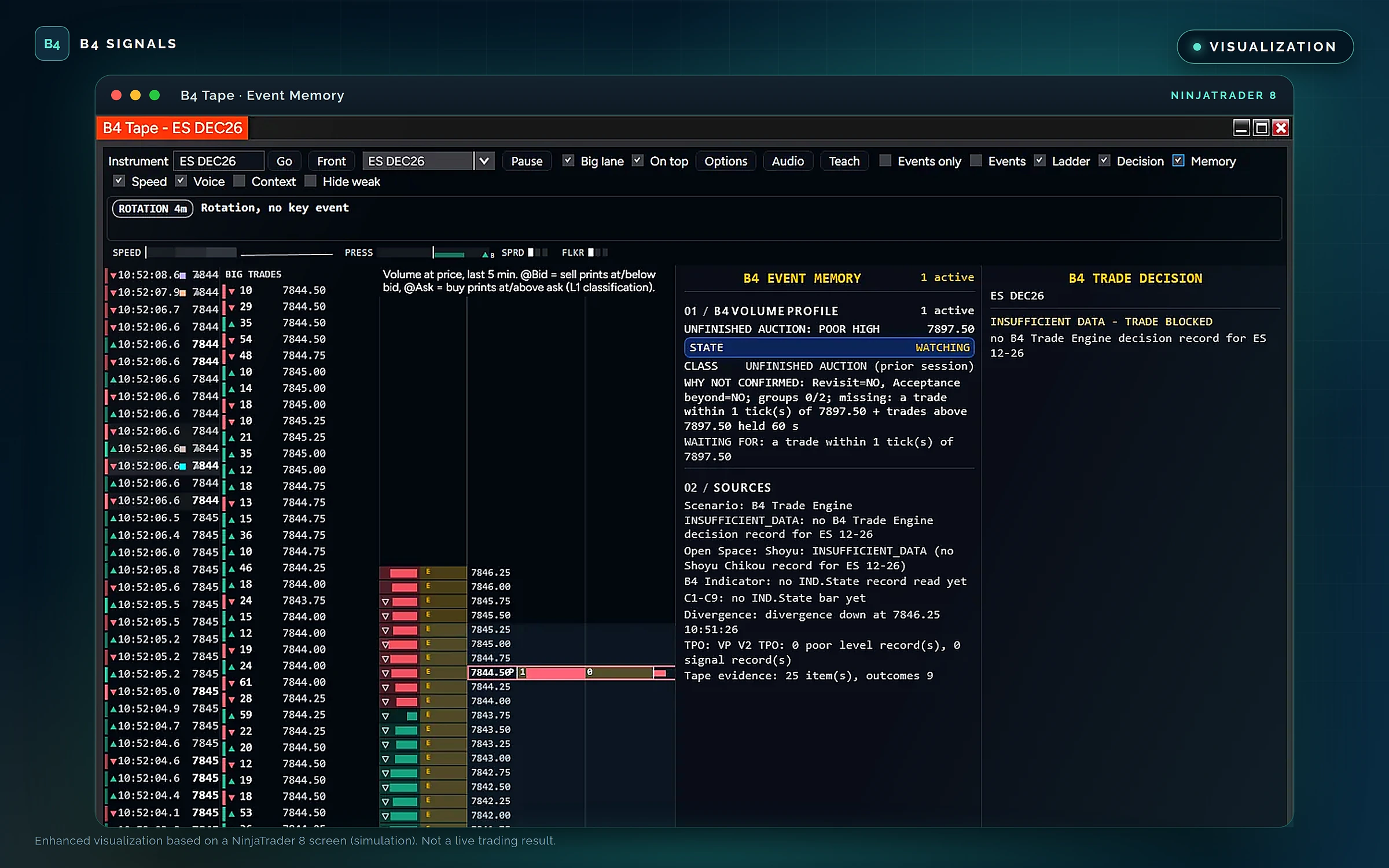Uncheck the Memory checkbox

(x=1178, y=160)
